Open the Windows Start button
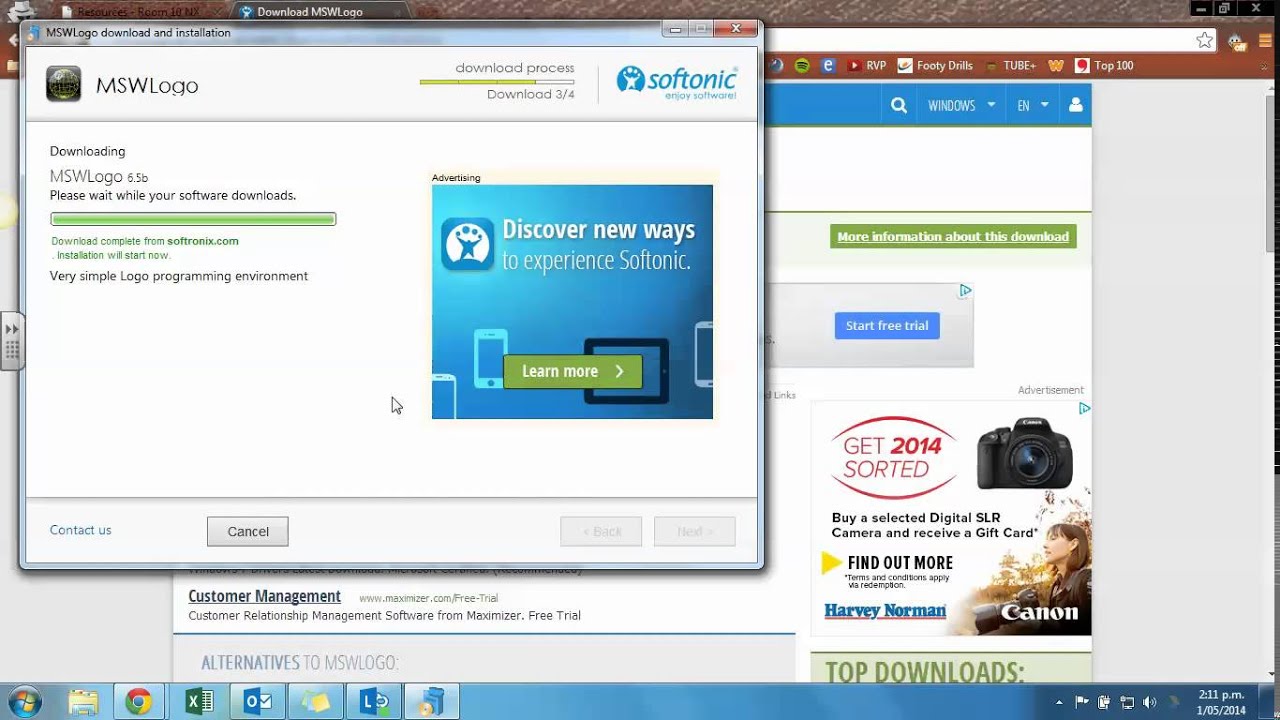Screen dimensions: 1280x720 pos(24,701)
